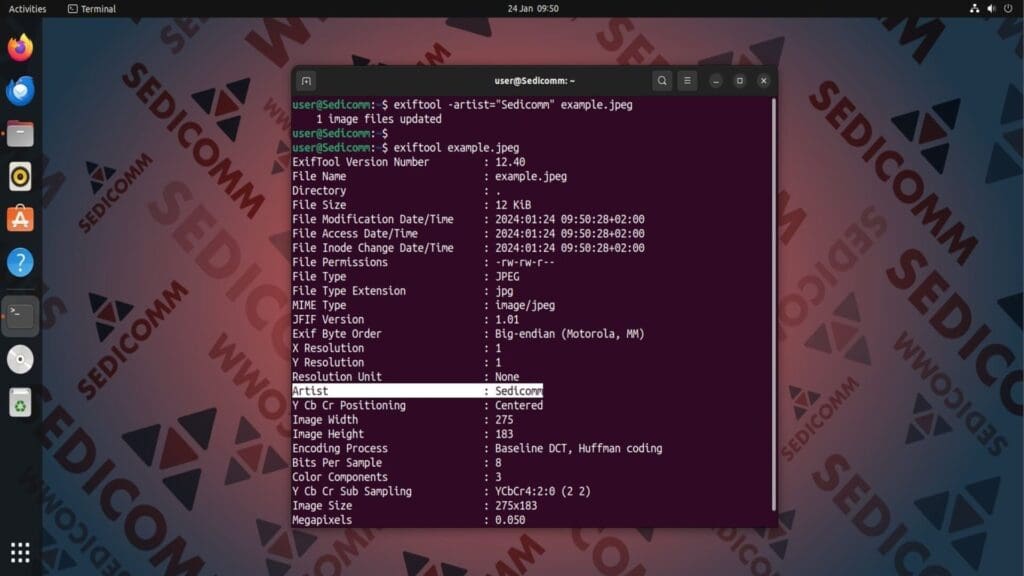
Task: Select the Terminal icon in the dock
Action: (20, 313)
